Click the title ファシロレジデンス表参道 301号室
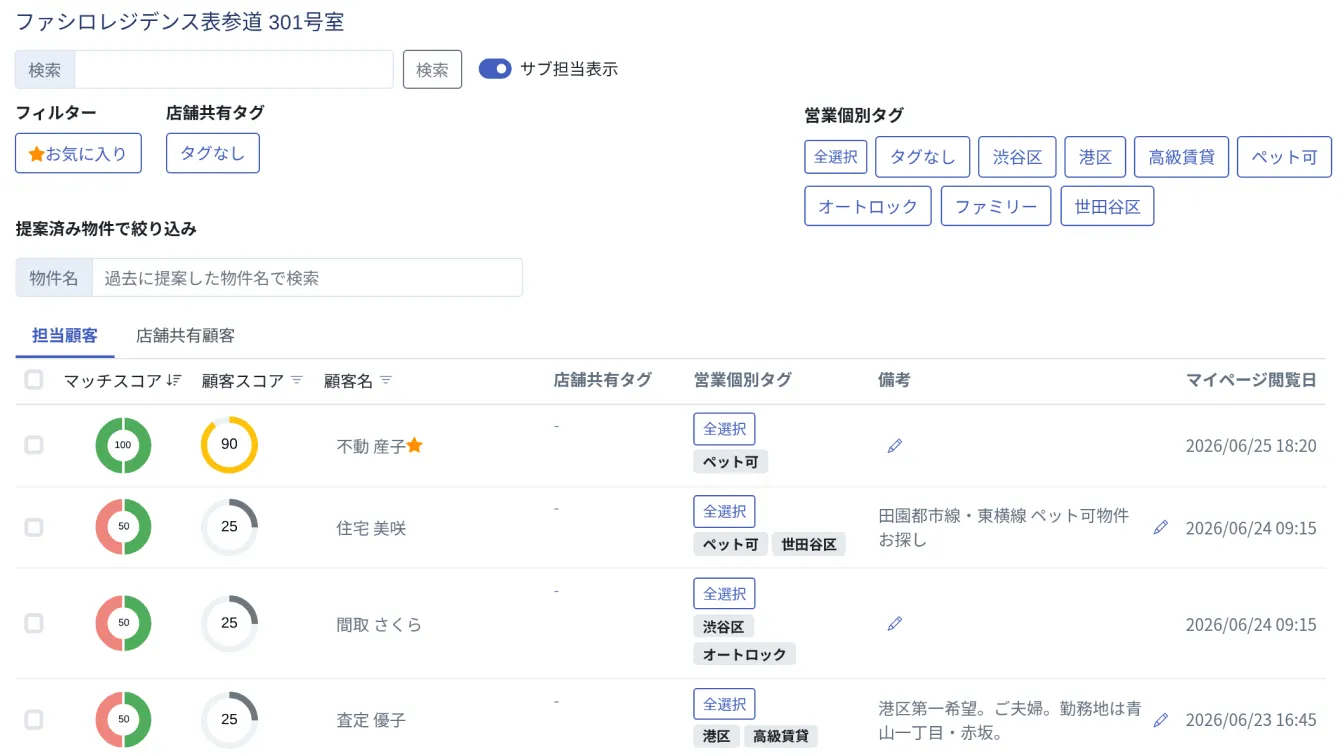Image resolution: width=1344 pixels, height=756 pixels. click(180, 22)
